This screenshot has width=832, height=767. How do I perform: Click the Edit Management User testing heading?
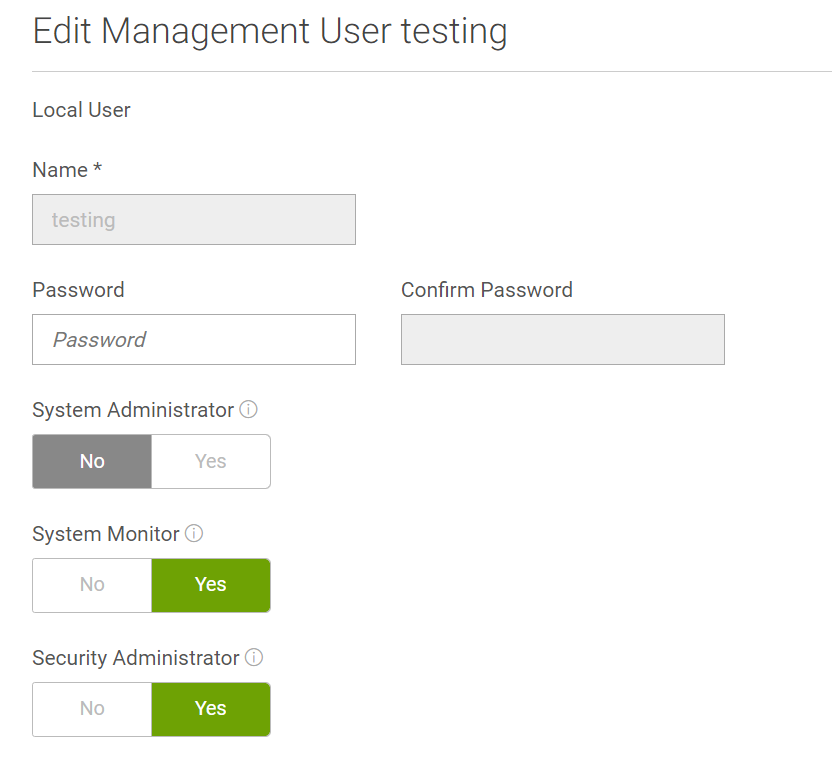click(270, 31)
